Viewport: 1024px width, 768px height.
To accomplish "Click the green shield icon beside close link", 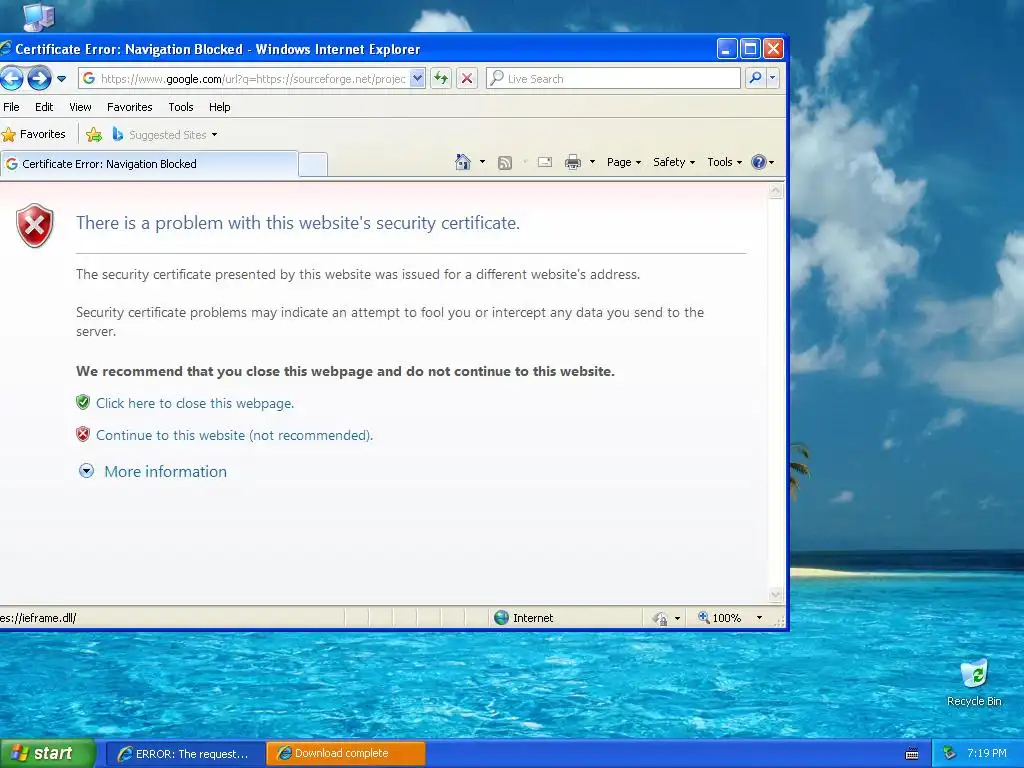I will tap(82, 402).
